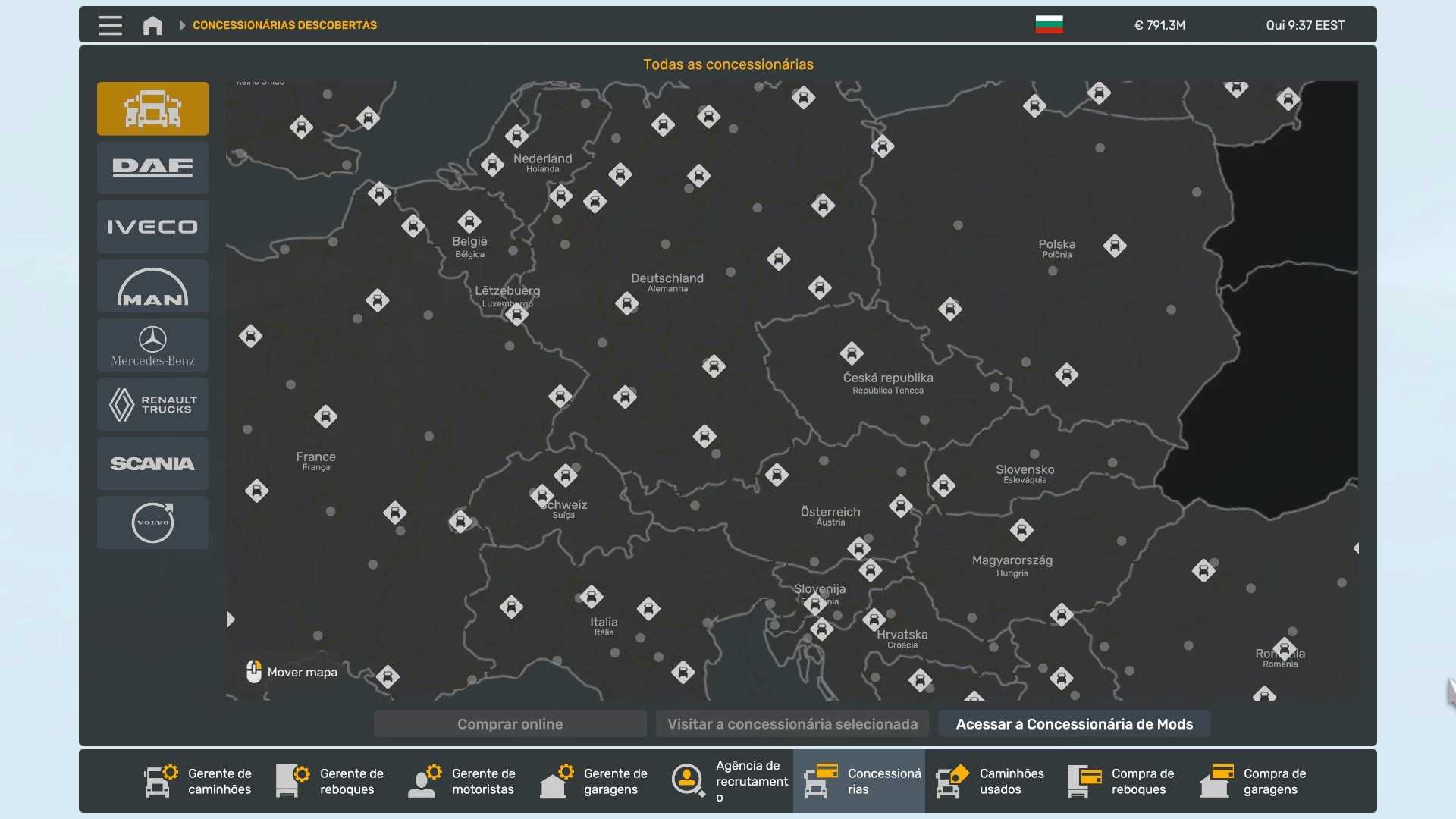Show all truck brands filter

coord(152,108)
